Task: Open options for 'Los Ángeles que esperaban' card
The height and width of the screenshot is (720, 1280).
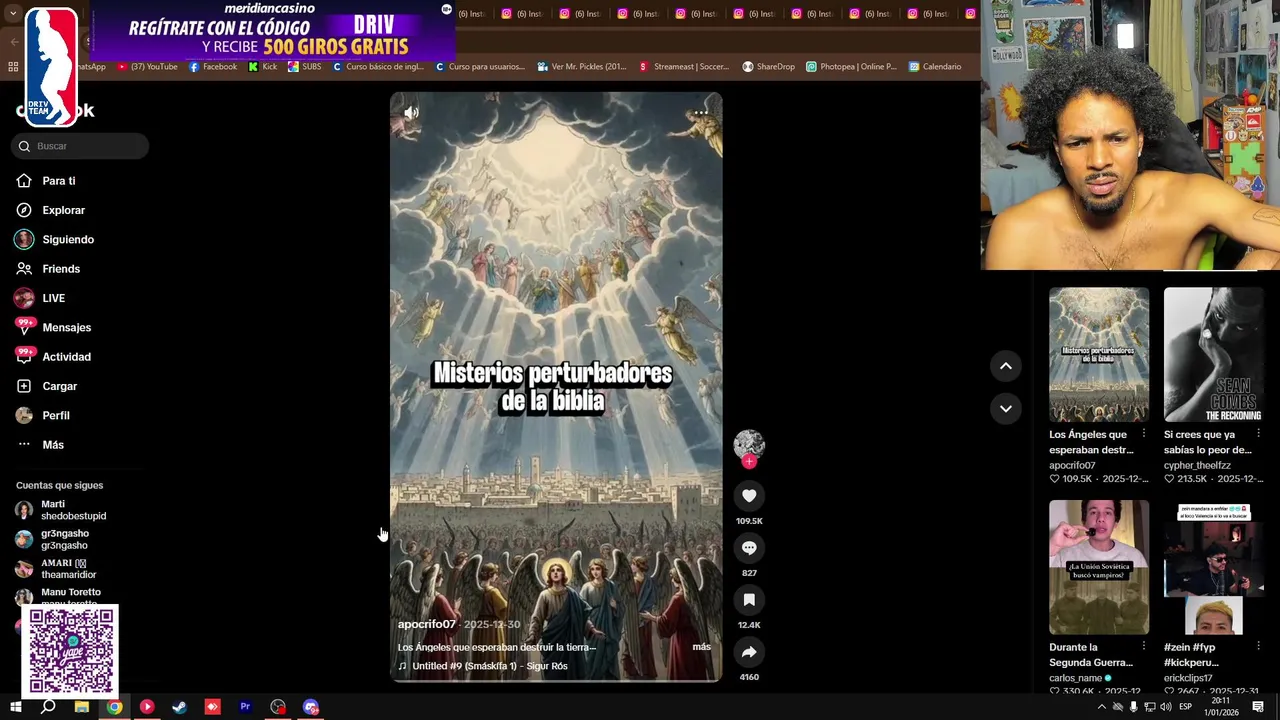Action: pos(1143,434)
